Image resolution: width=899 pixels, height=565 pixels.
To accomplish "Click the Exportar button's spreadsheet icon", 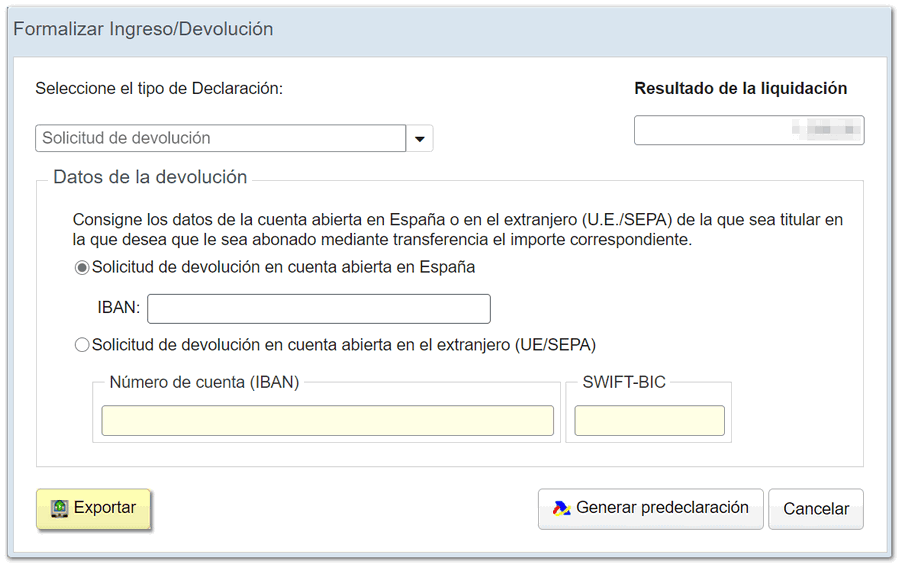I will pyautogui.click(x=60, y=508).
